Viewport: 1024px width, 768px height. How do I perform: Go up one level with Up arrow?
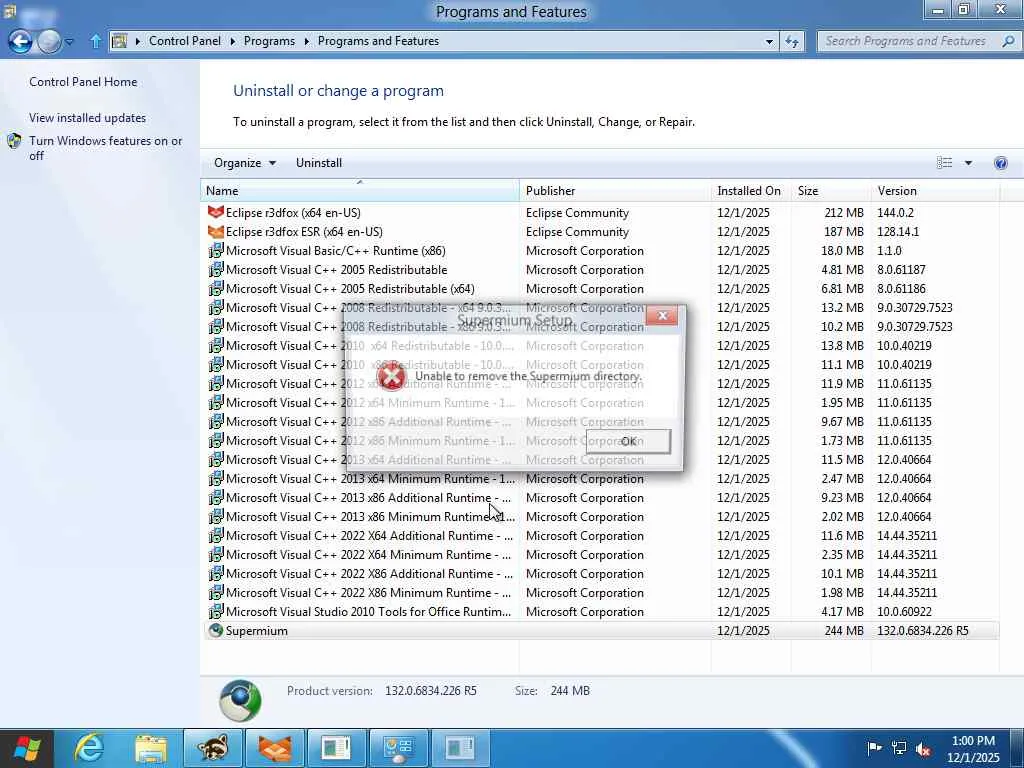pyautogui.click(x=95, y=41)
